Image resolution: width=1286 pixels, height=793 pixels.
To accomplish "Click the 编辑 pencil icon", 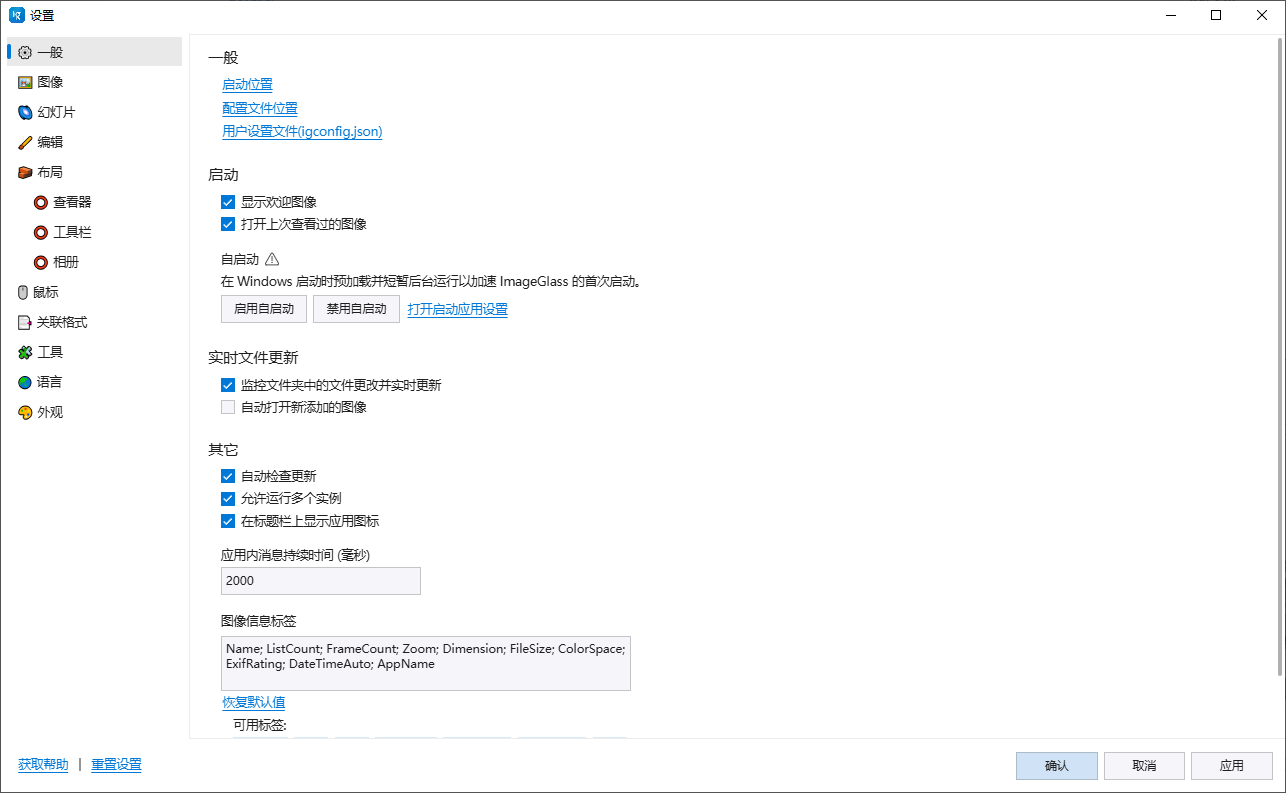I will point(25,142).
